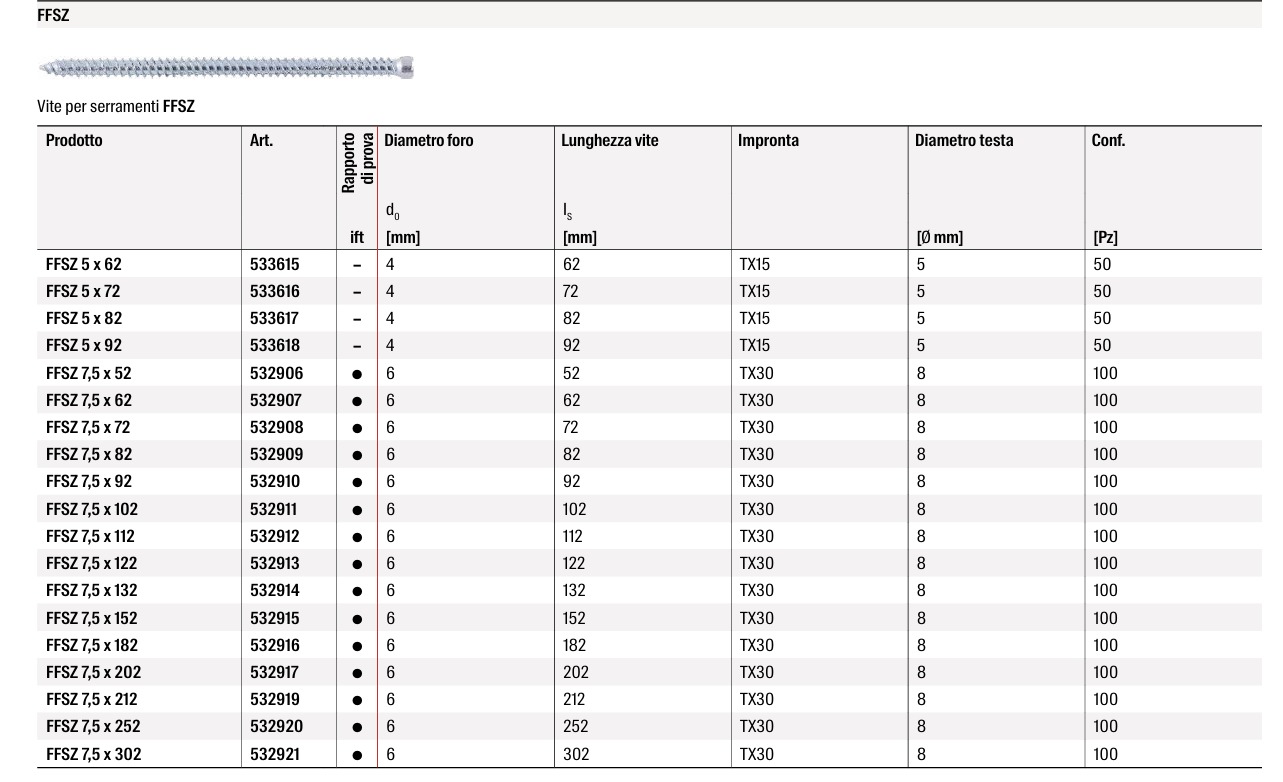The image size is (1283, 782).
Task: Select product FFSZ 5 x 92
Action: [x=84, y=346]
